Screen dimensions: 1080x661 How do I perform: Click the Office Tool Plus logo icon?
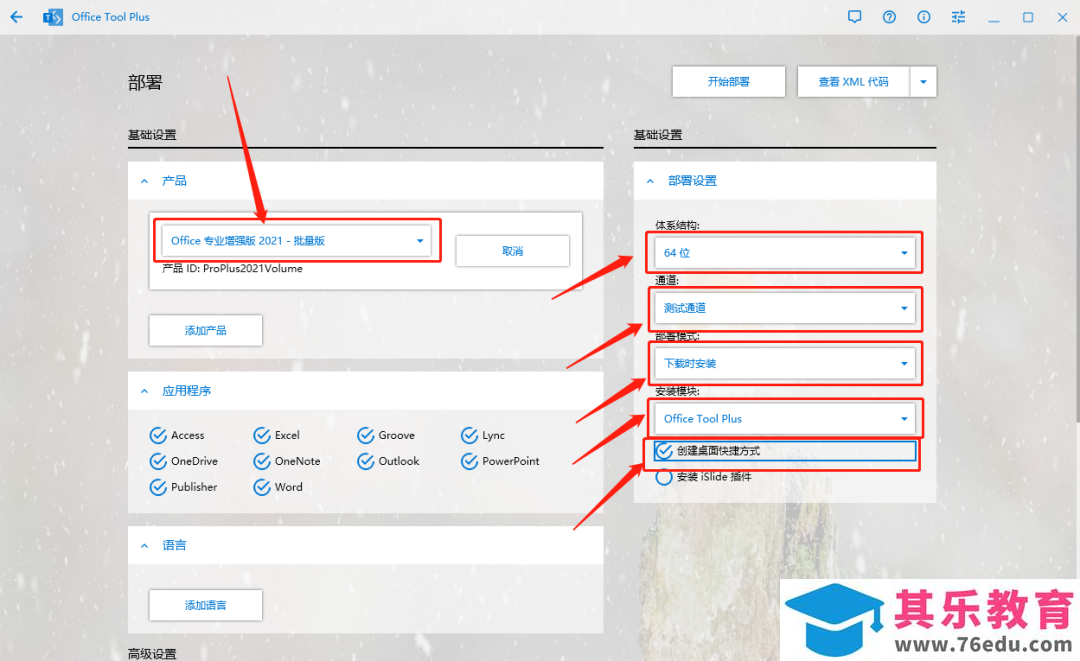52,17
